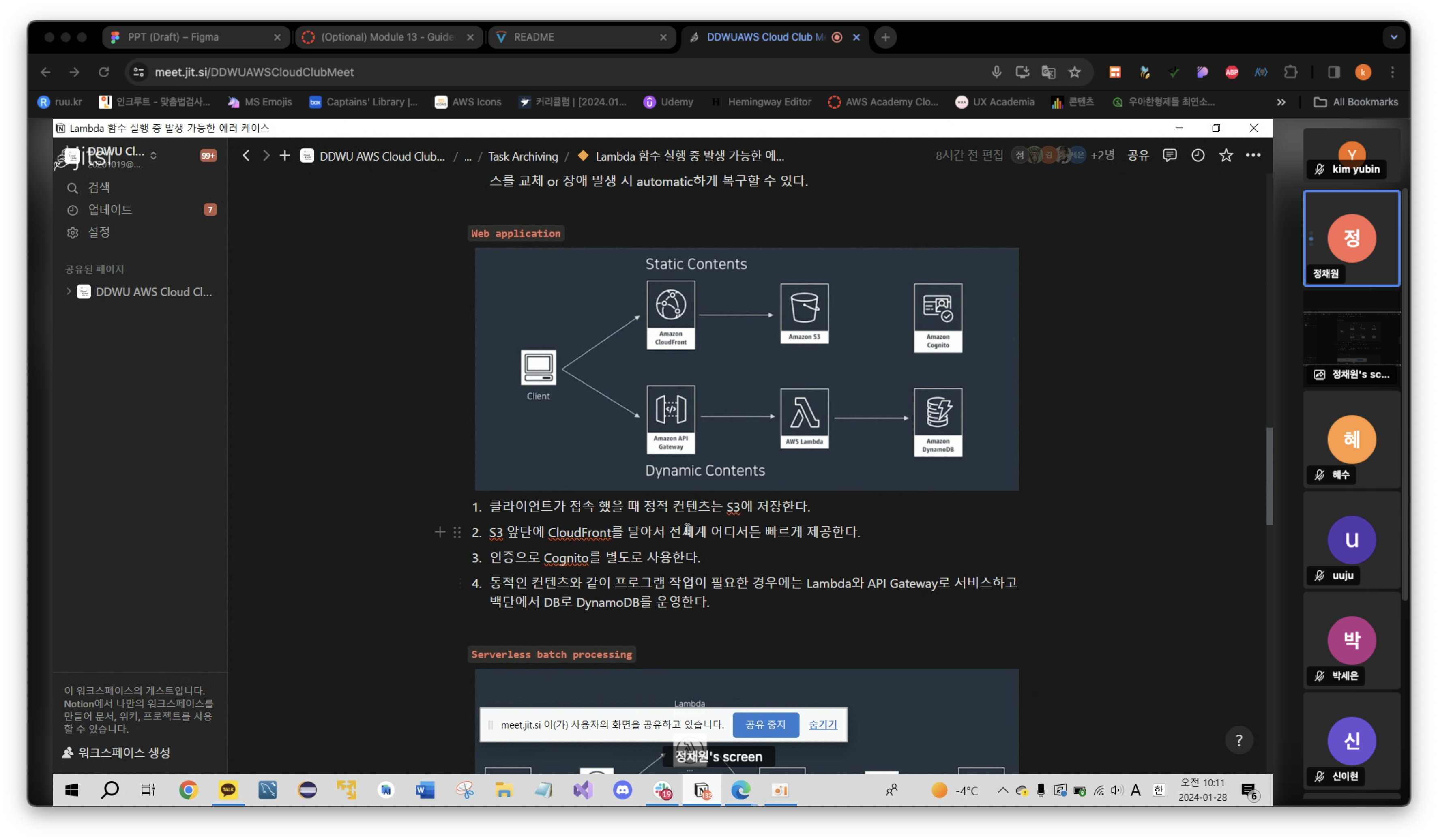
Task: Select 신이현's participant tile
Action: [x=1352, y=741]
